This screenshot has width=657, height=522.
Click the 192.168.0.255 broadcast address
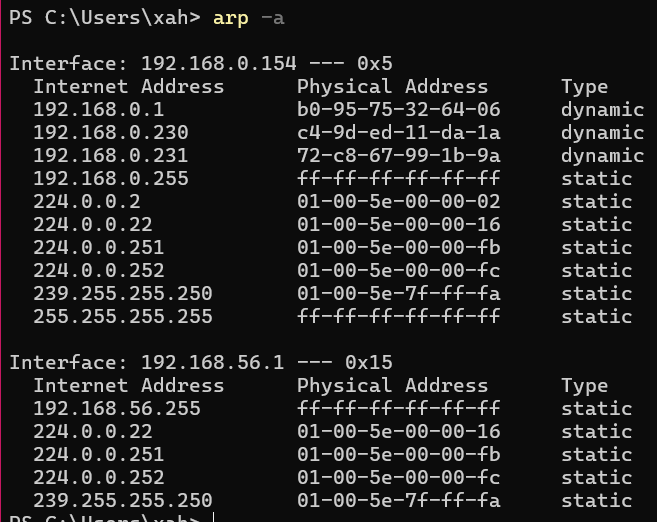click(x=110, y=178)
